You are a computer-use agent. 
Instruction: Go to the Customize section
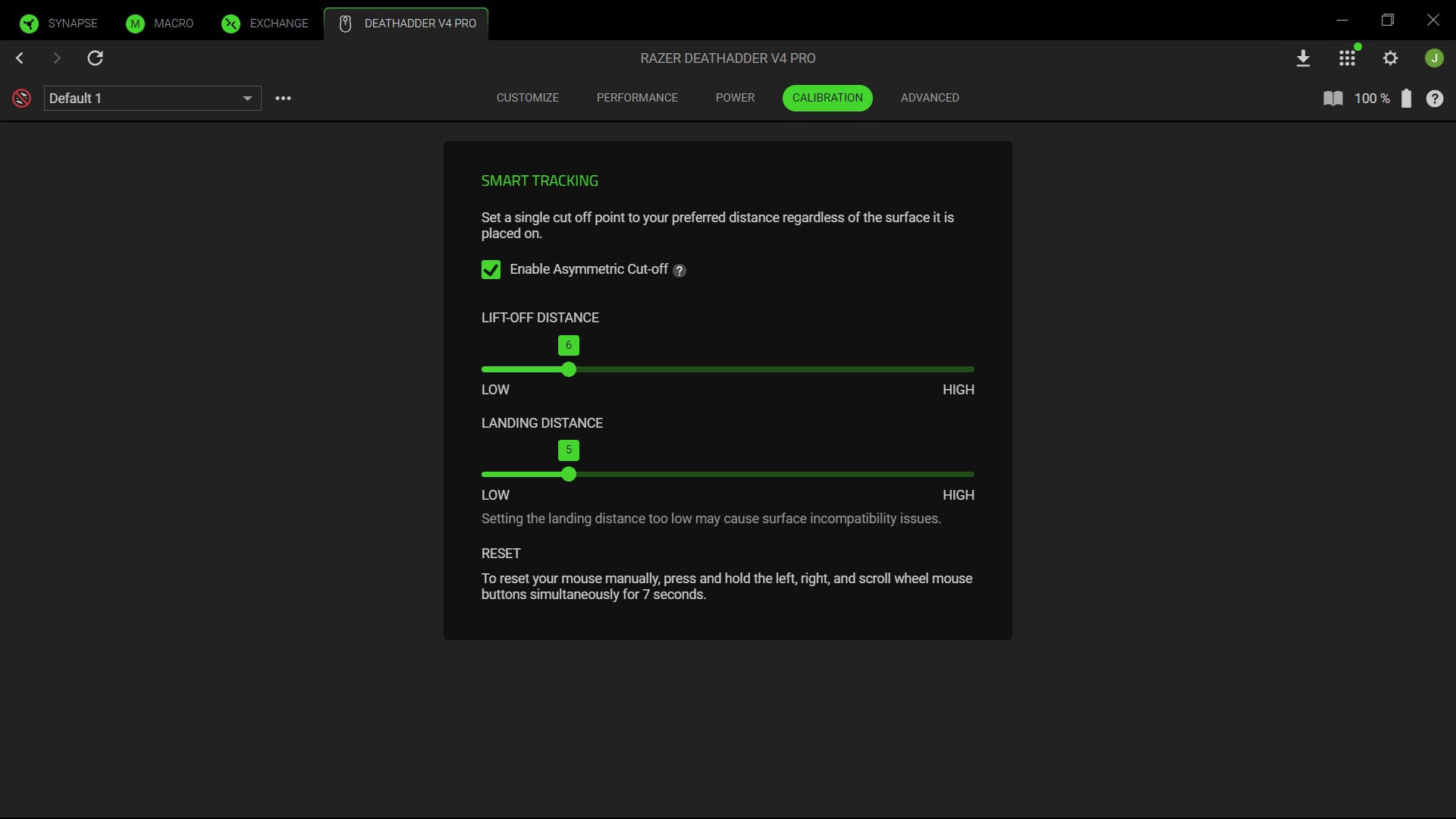[528, 98]
